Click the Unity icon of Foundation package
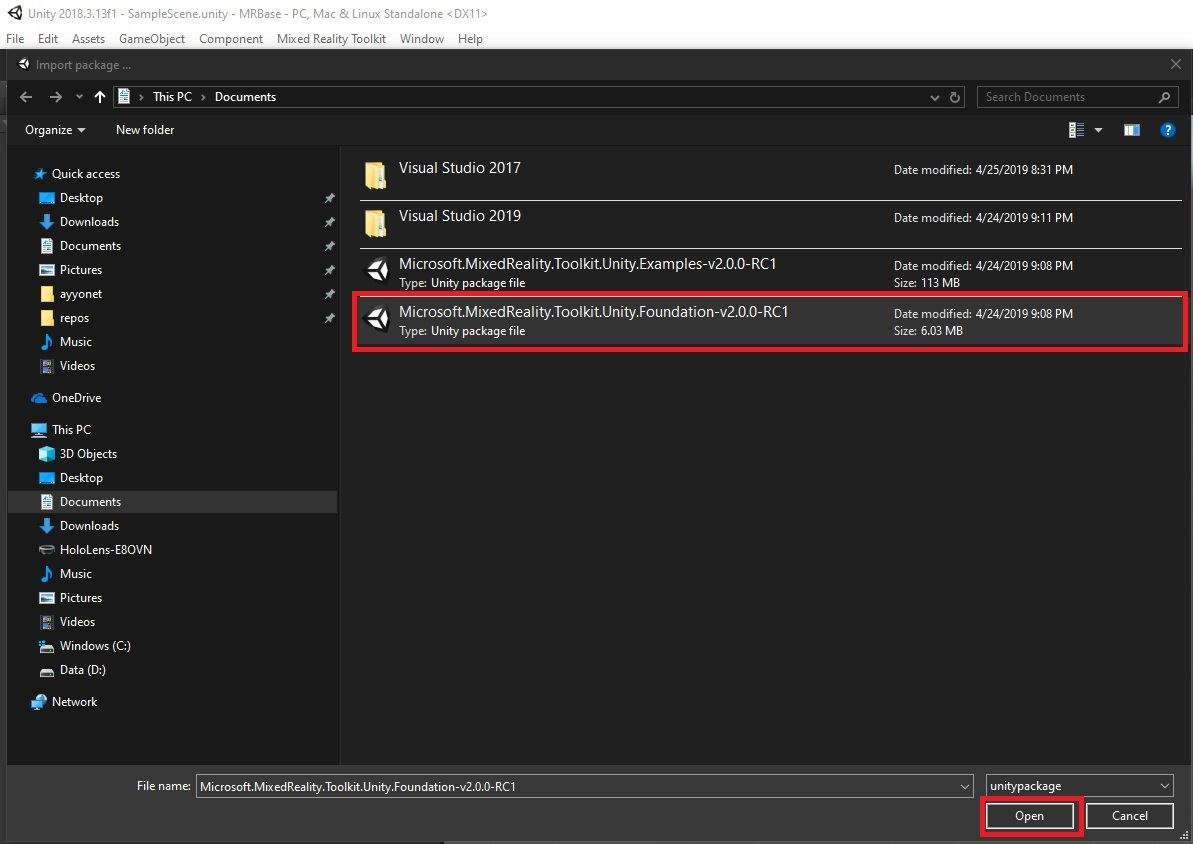 377,318
